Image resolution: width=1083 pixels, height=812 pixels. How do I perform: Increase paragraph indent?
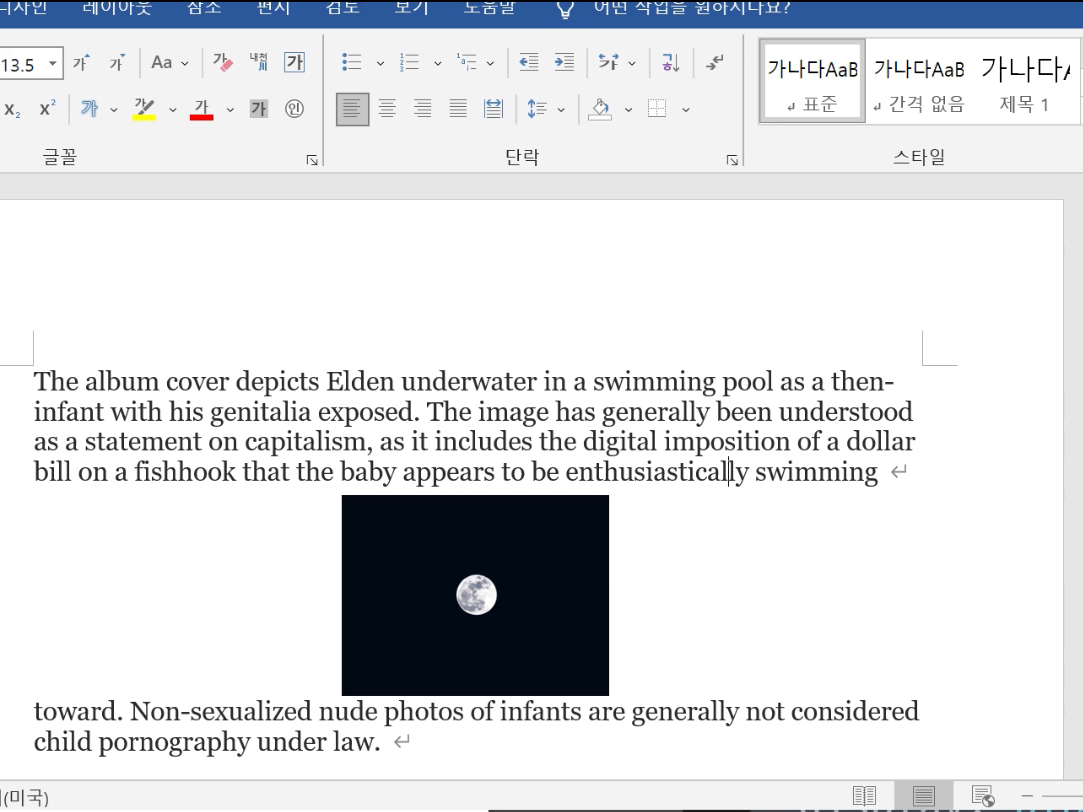[x=564, y=63]
